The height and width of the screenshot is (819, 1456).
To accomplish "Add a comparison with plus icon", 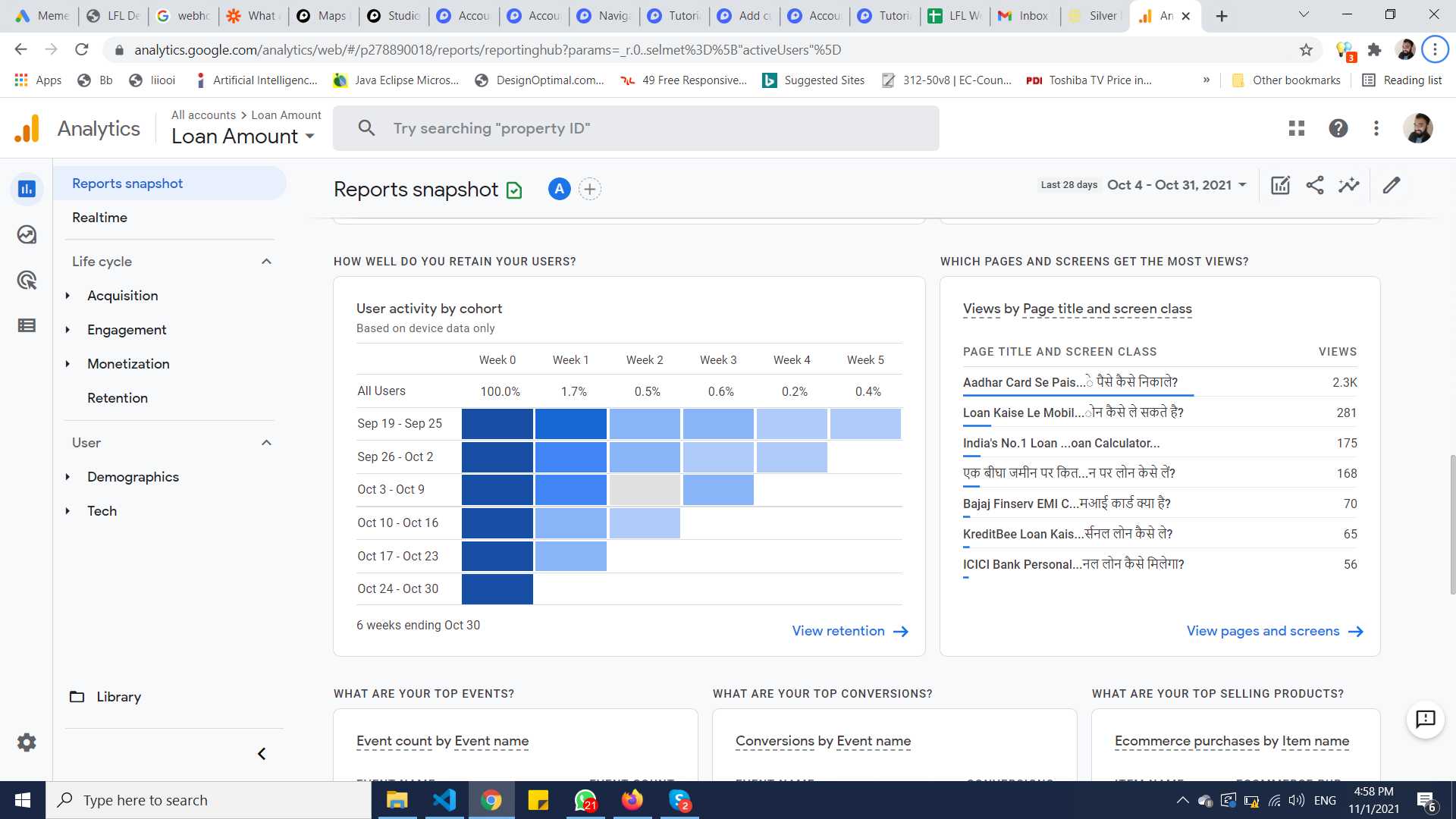I will 590,189.
